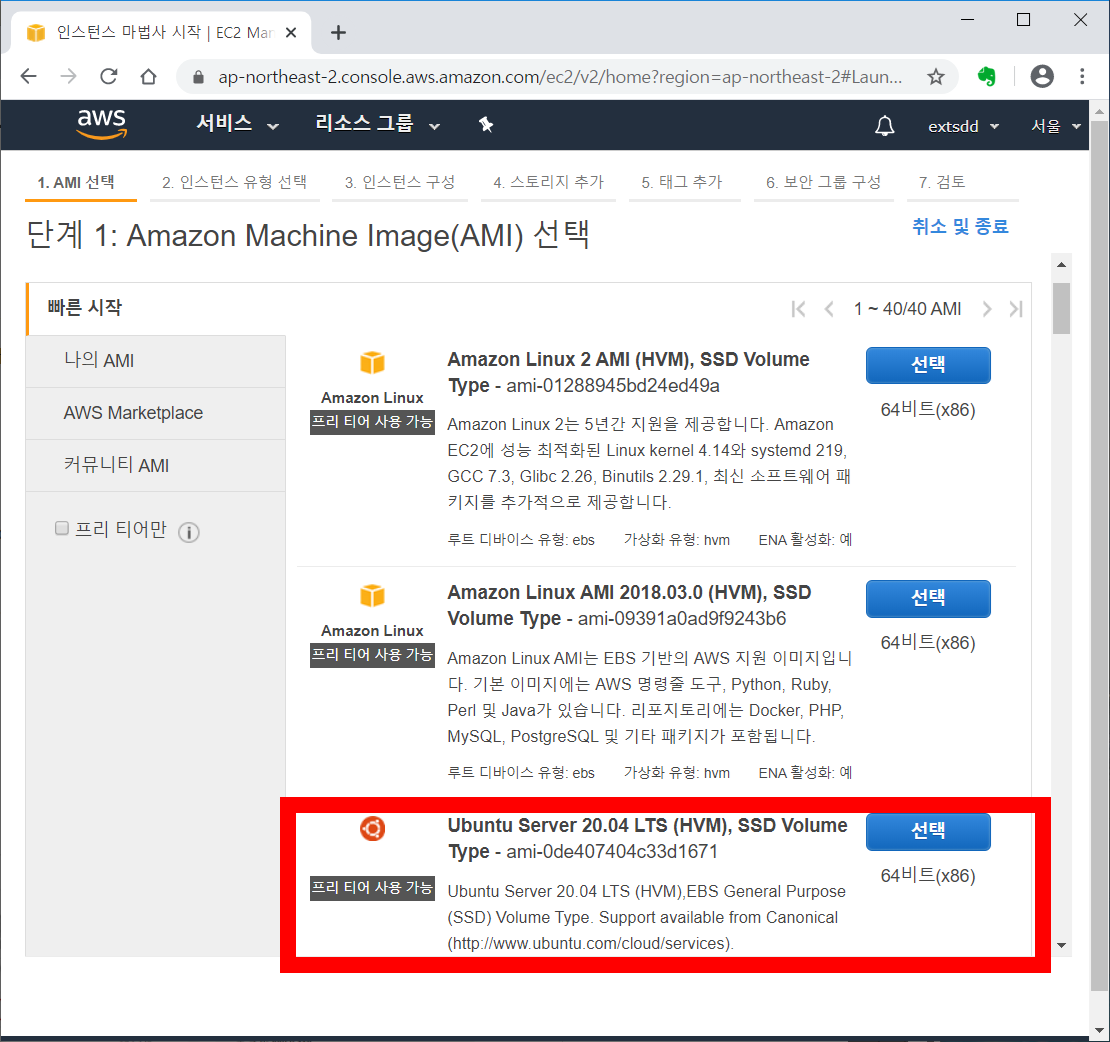Click 선택 for Amazon Linux AMI 2018.03.0
1110x1042 pixels.
click(928, 598)
